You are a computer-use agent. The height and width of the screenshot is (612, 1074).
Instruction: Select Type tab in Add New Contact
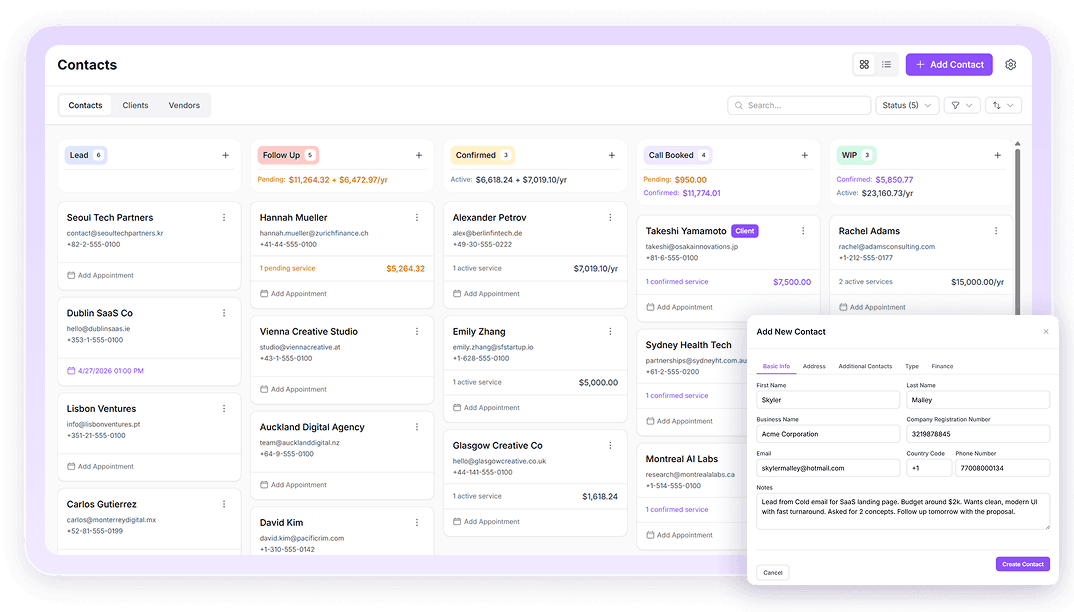tap(912, 366)
